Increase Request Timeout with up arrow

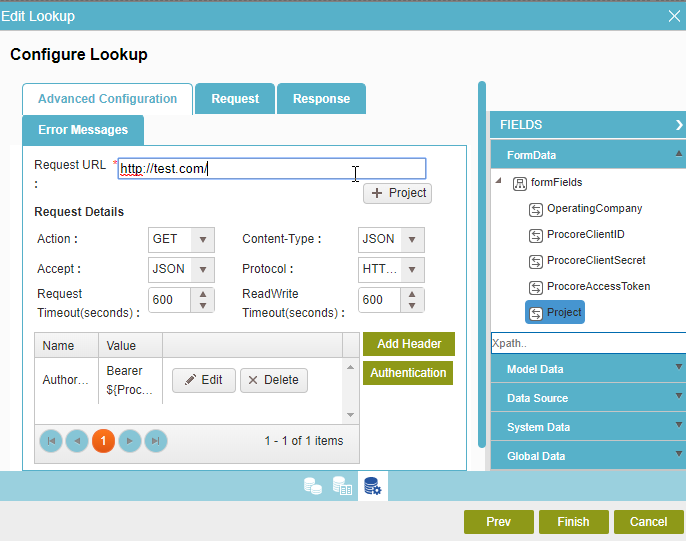pos(203,295)
